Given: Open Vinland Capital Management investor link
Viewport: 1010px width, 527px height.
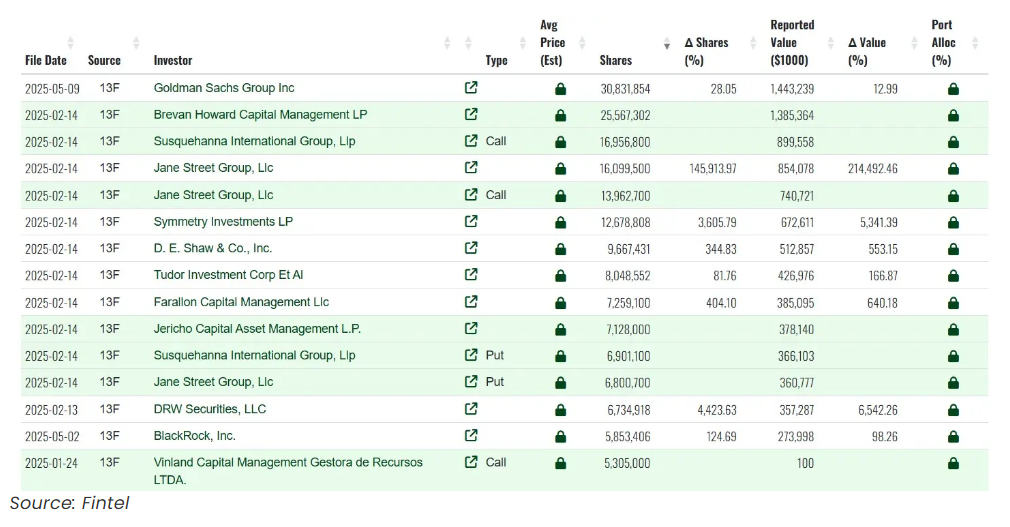Looking at the screenshot, I should pyautogui.click(x=288, y=463).
